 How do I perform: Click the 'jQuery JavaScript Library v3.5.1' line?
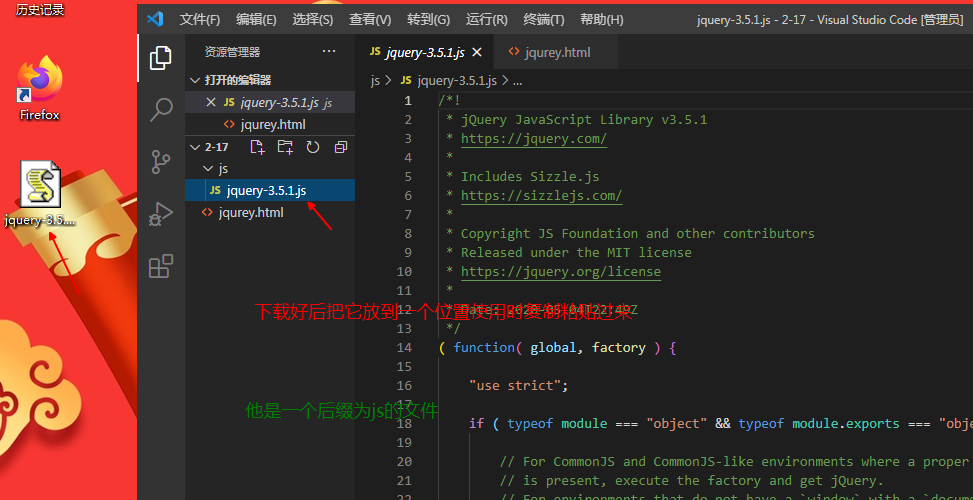(584, 119)
